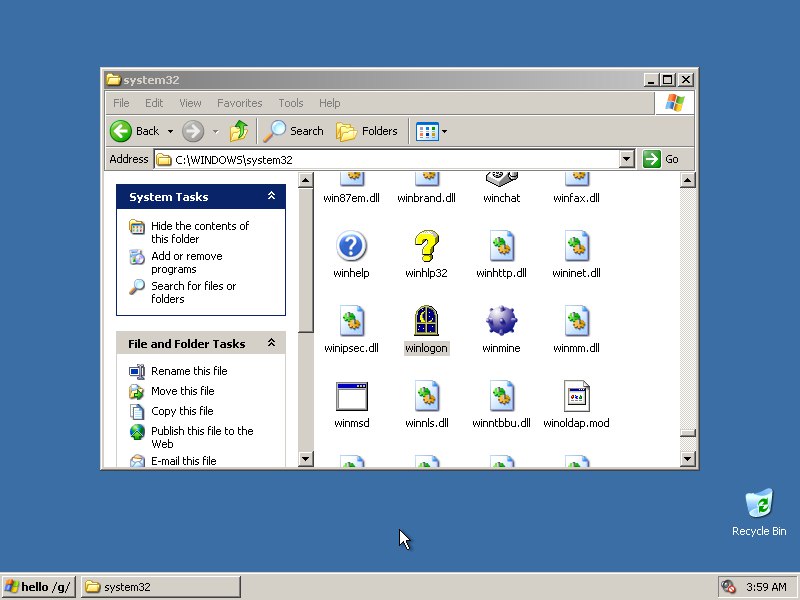Expand the Address bar dropdown
800x600 pixels.
[627, 160]
